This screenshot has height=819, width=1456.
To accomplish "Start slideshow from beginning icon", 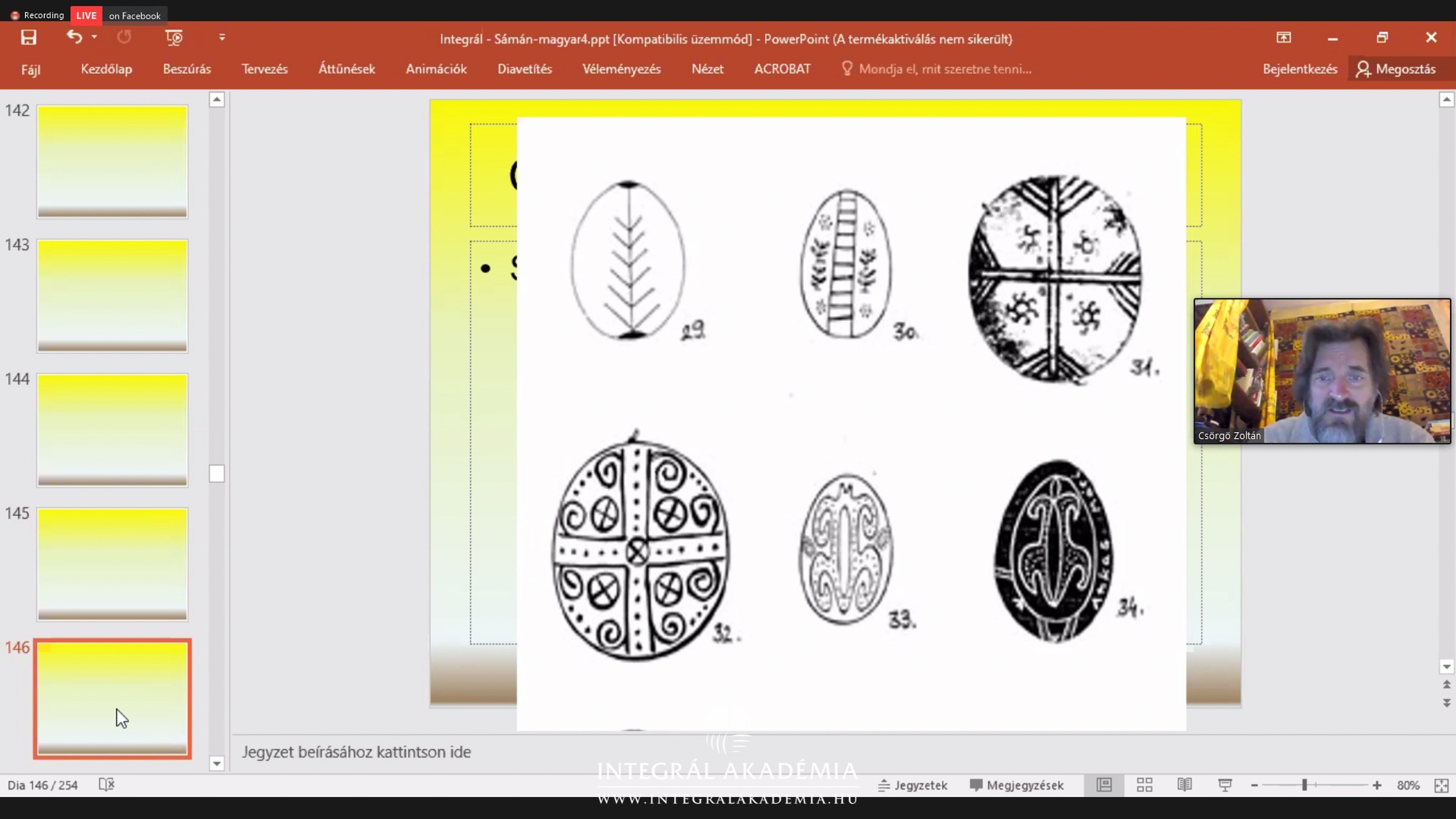I will point(174,38).
